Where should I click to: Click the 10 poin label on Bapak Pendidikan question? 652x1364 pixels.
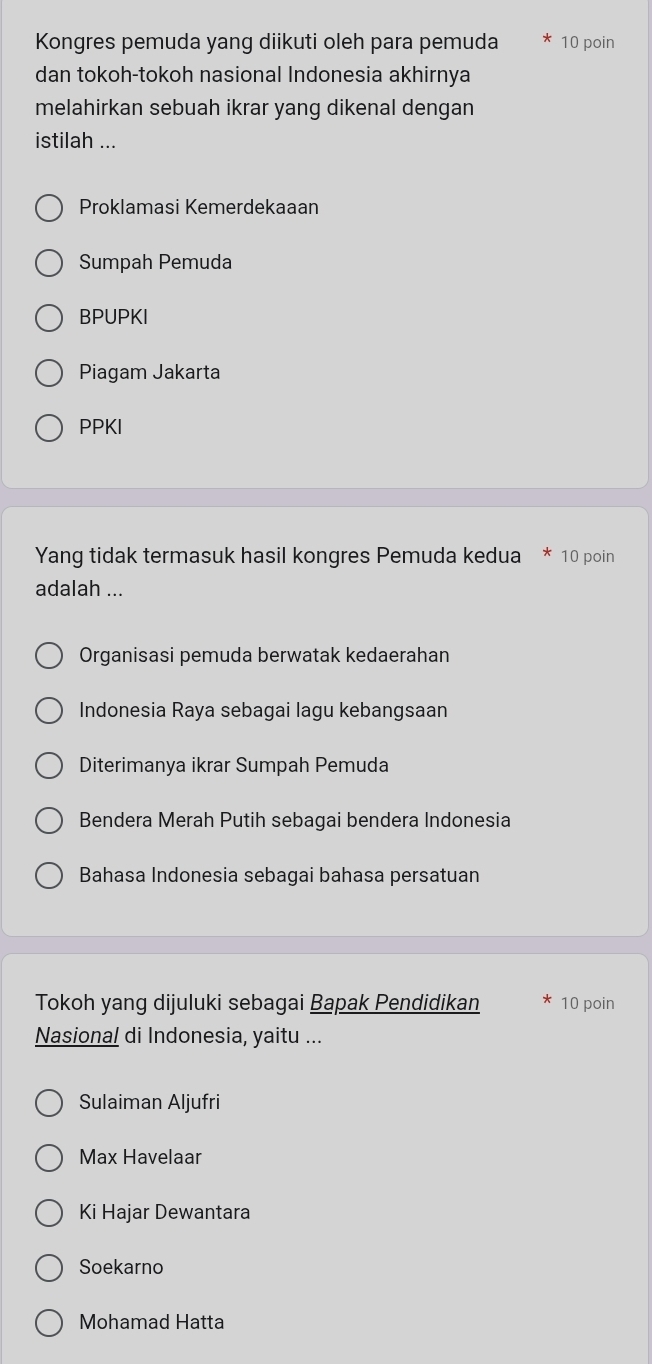pyautogui.click(x=587, y=1003)
